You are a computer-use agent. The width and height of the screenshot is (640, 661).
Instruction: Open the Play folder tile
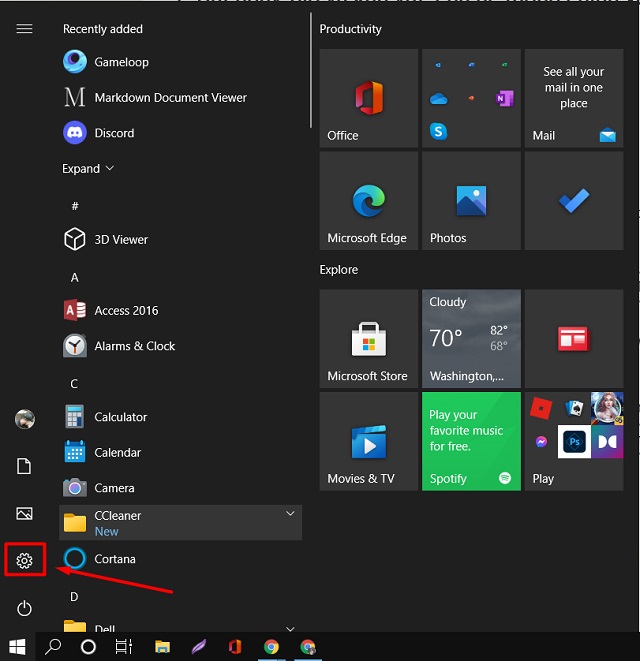coord(574,441)
